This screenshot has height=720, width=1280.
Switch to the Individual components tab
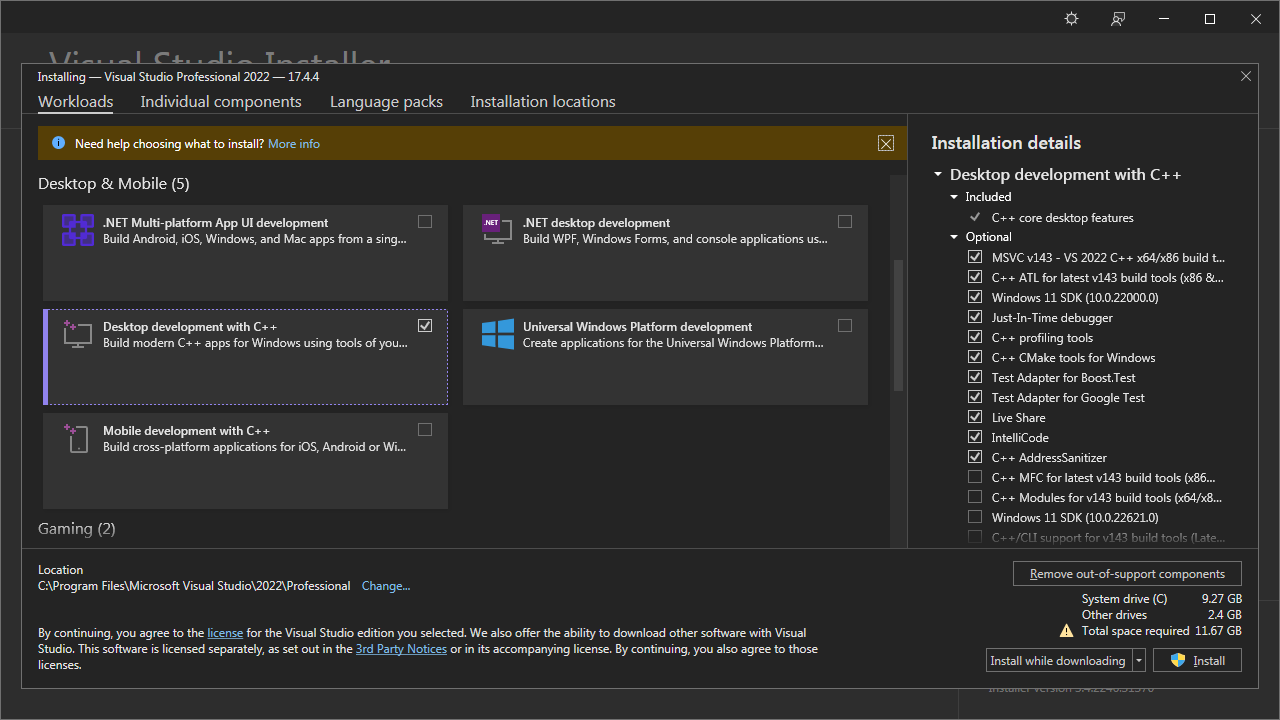point(221,102)
